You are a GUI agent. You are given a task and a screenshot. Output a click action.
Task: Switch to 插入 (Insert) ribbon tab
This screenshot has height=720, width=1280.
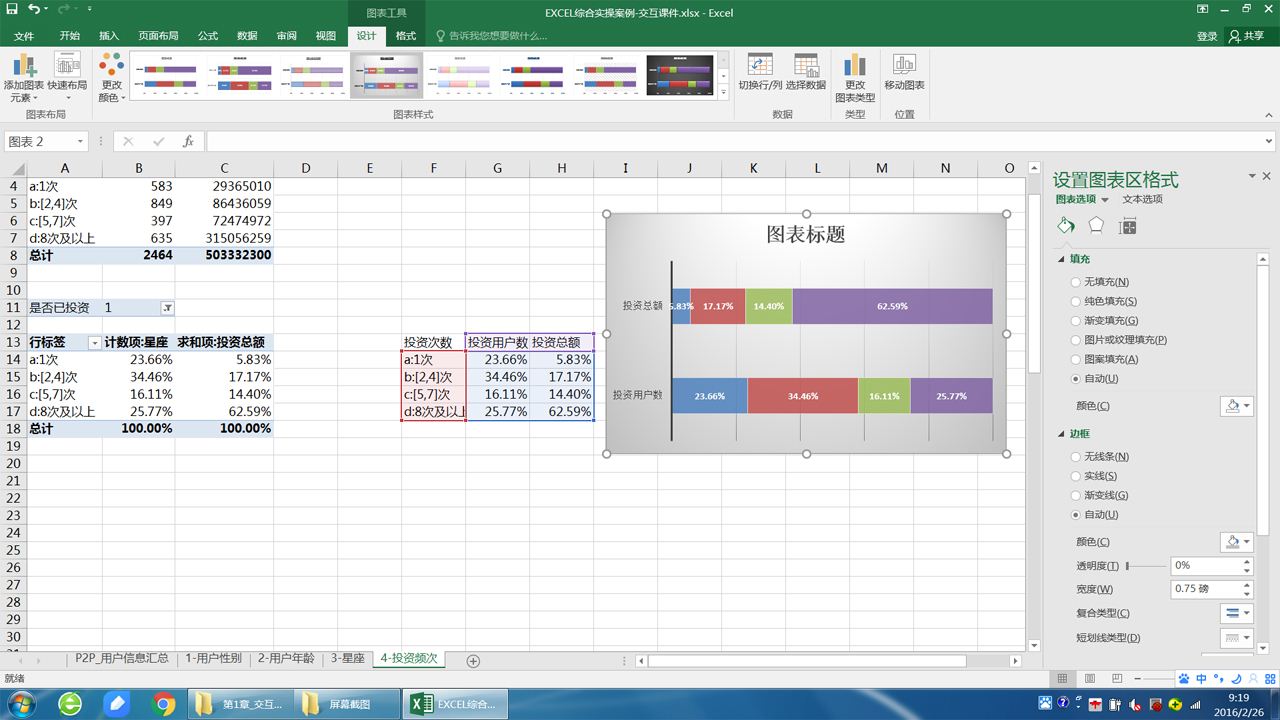pos(109,36)
